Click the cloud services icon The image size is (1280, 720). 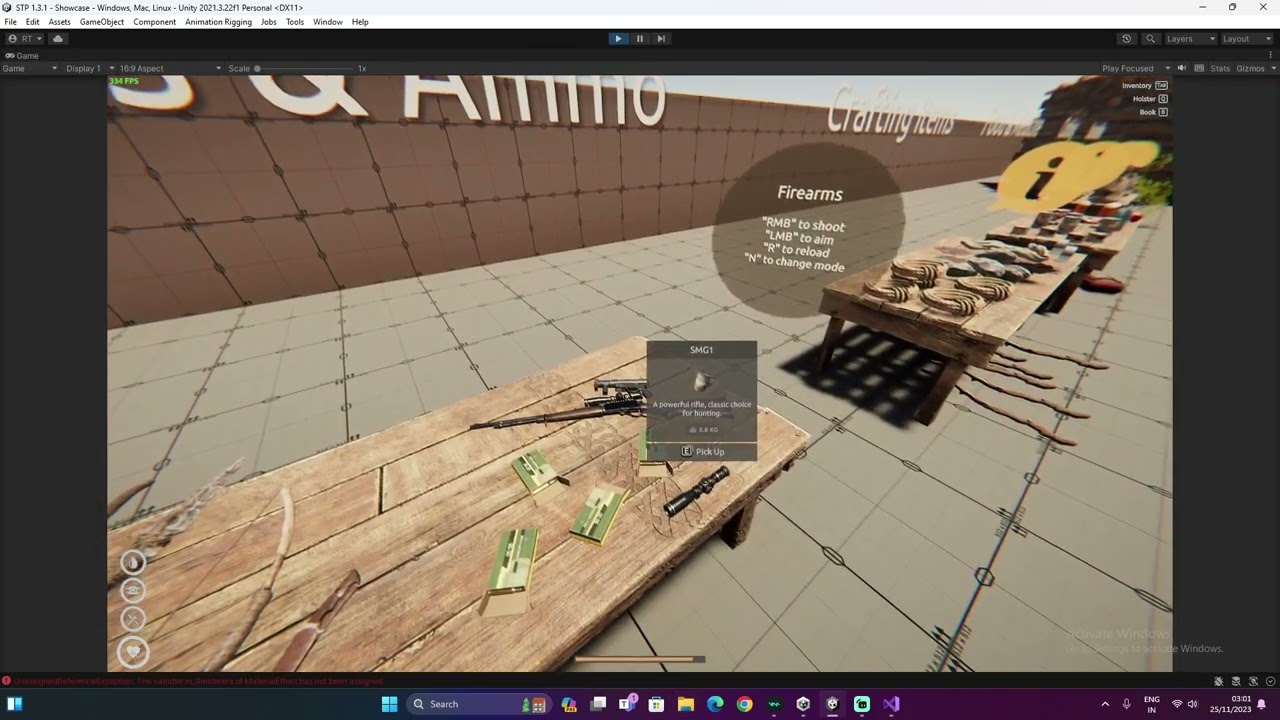pyautogui.click(x=58, y=39)
